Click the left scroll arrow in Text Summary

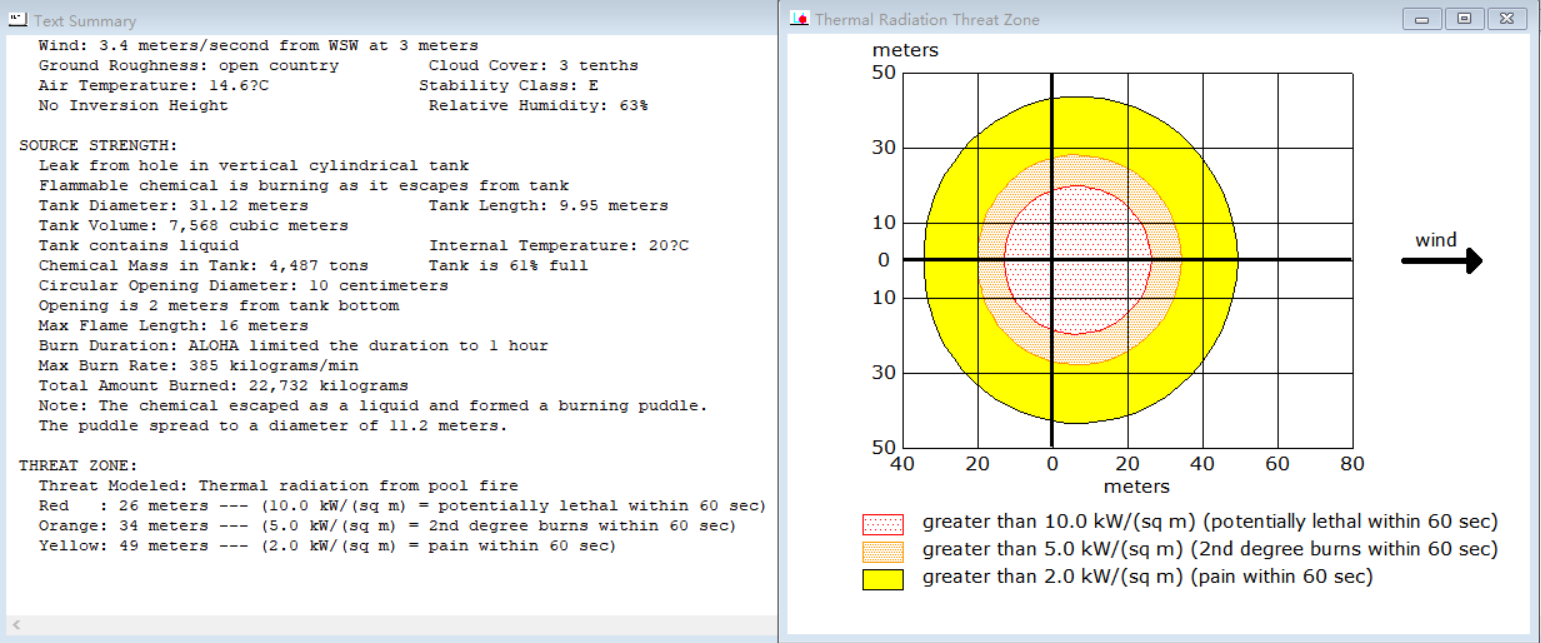coord(16,625)
